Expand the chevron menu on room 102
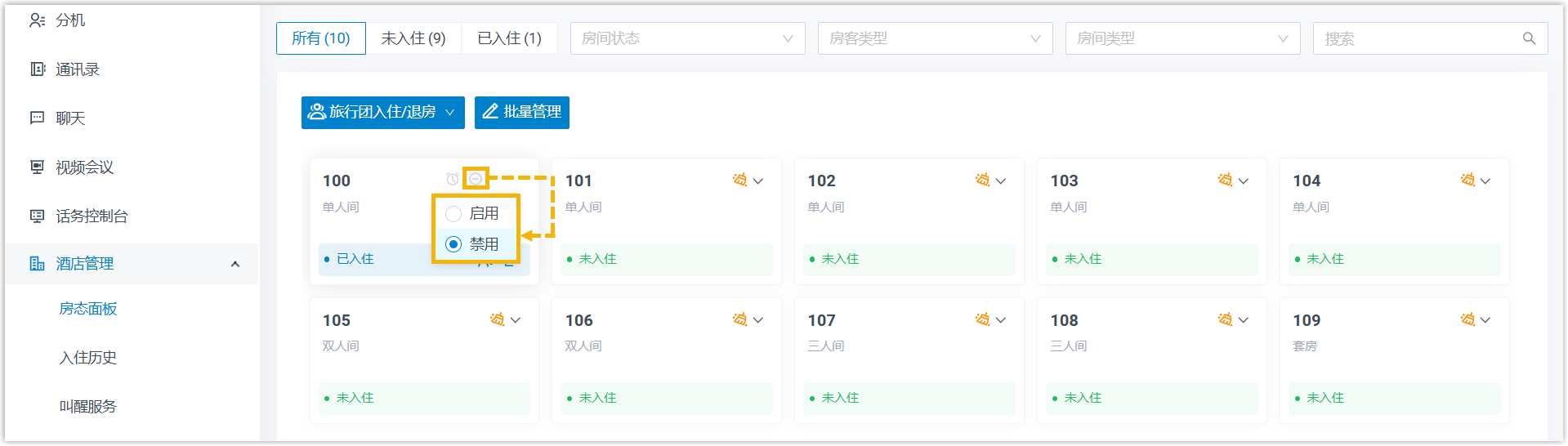Screen dimensions: 1568x446 [x=1001, y=181]
